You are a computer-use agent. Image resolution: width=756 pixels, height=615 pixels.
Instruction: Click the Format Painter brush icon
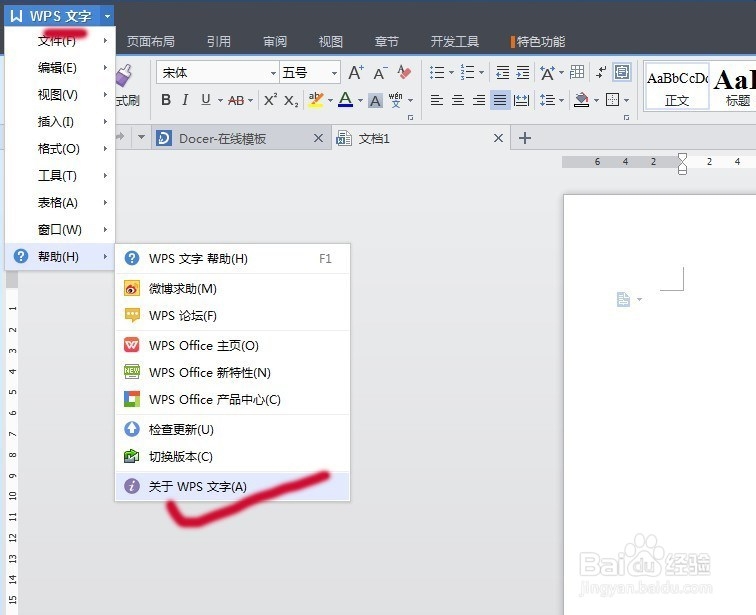(x=124, y=75)
